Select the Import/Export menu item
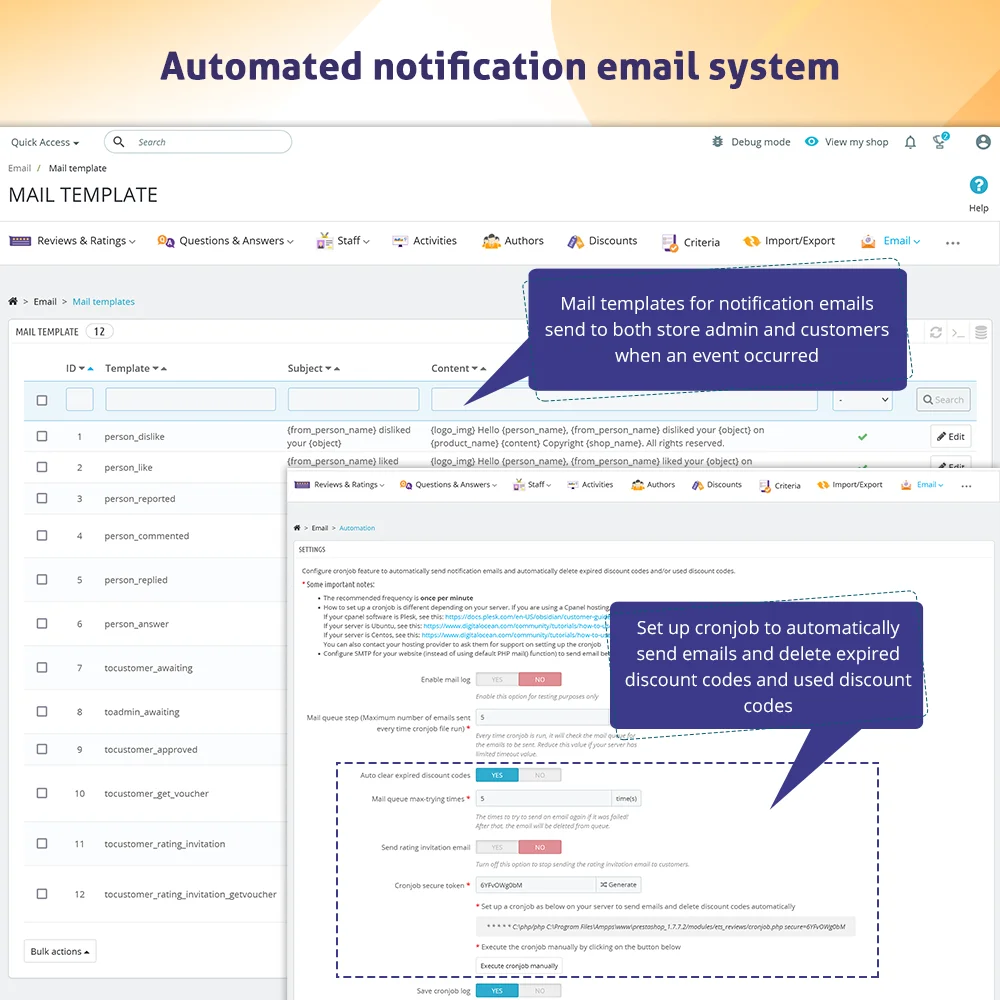The image size is (1000, 1000). coord(789,240)
